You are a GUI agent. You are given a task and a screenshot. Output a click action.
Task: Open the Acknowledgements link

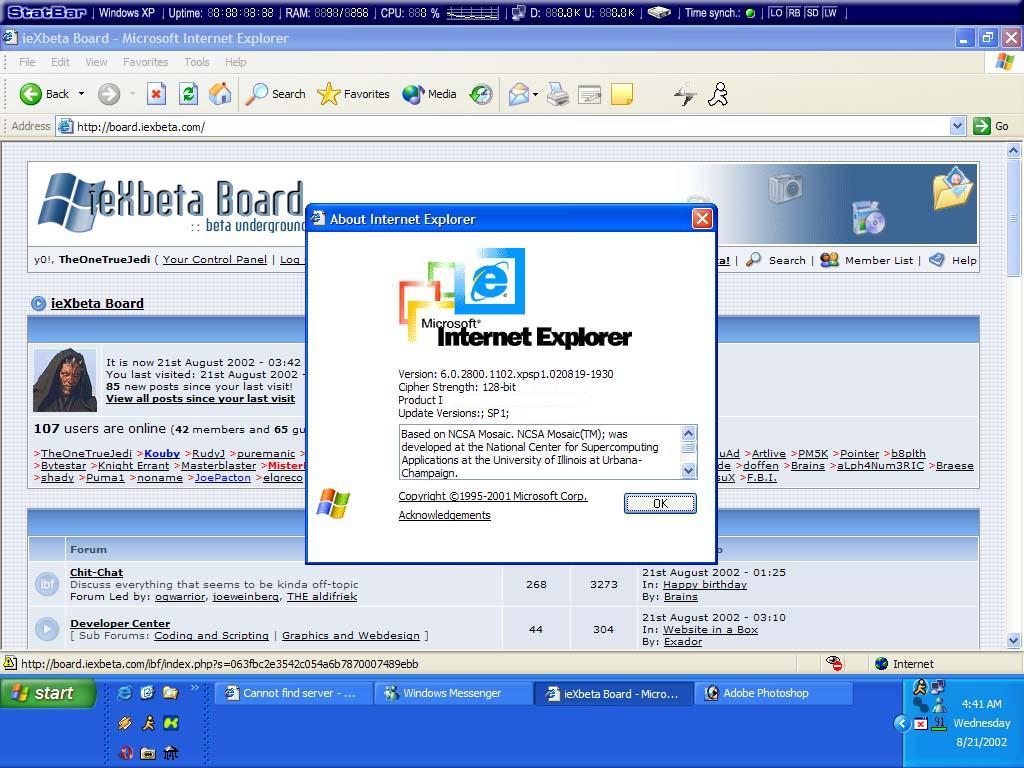tap(444, 515)
